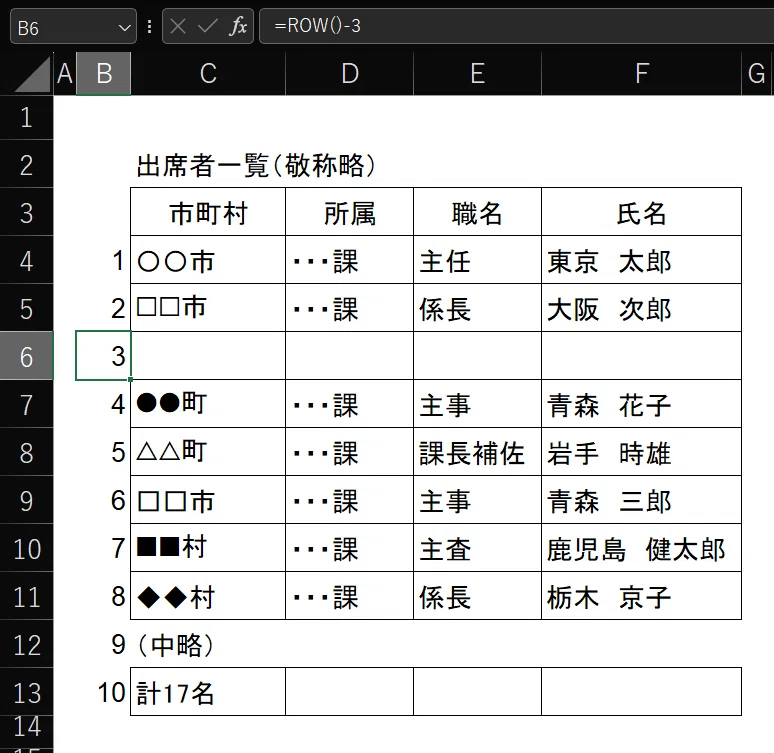Click the formula bar enter checkmark icon
Viewport: 774px width, 753px height.
click(207, 26)
